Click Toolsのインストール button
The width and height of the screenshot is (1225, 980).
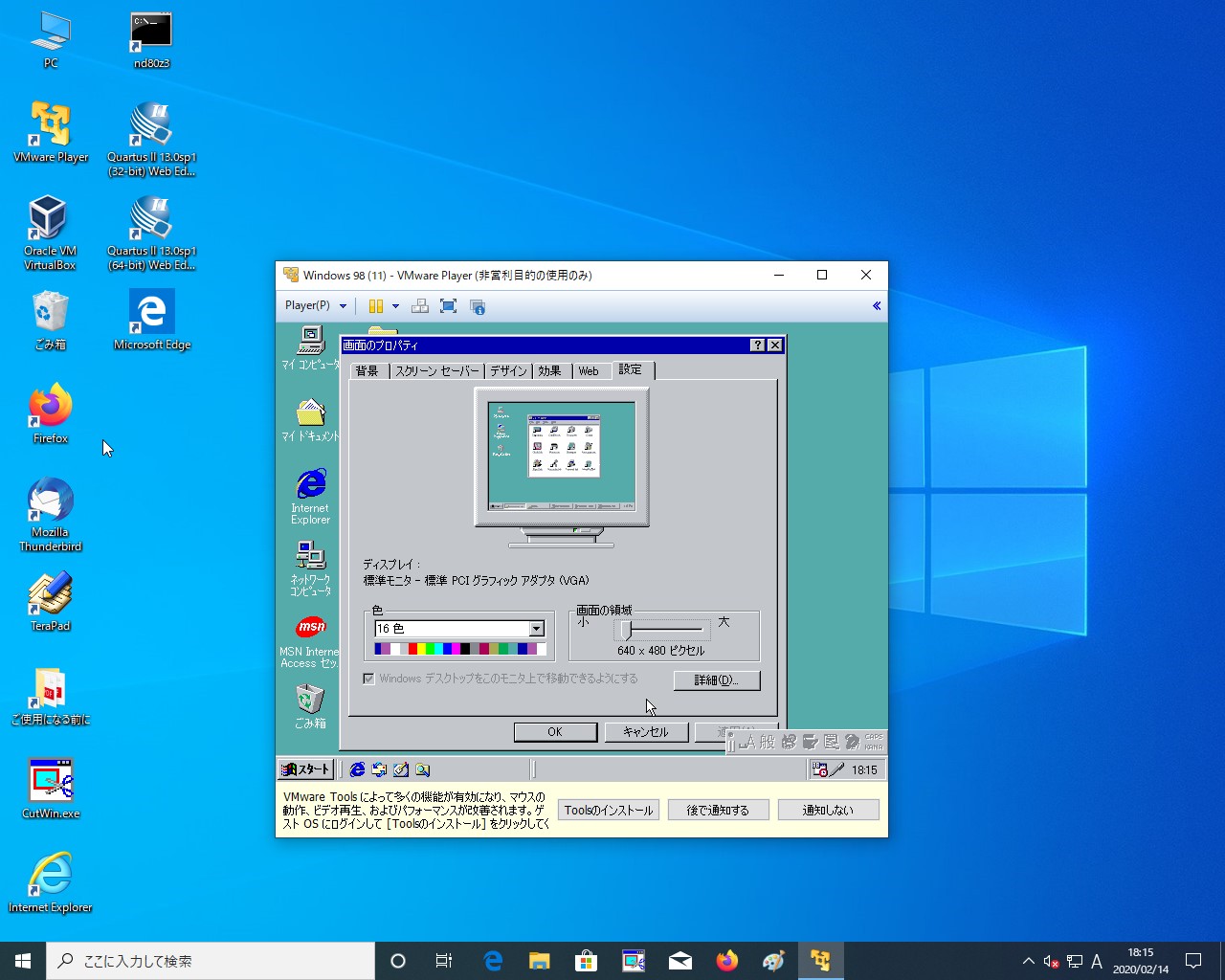coord(609,810)
